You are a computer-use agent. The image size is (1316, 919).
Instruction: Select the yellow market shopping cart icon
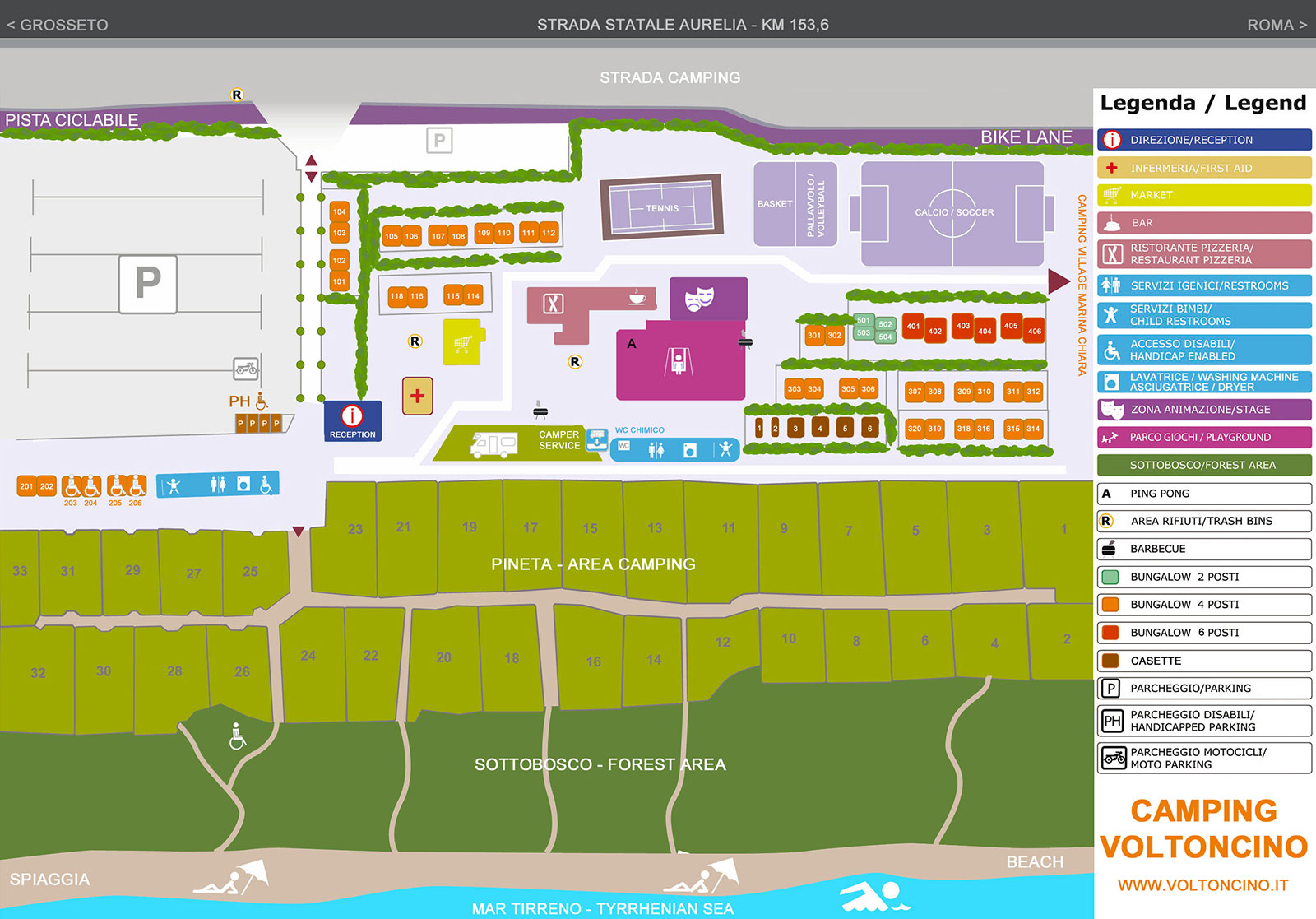pyautogui.click(x=463, y=341)
